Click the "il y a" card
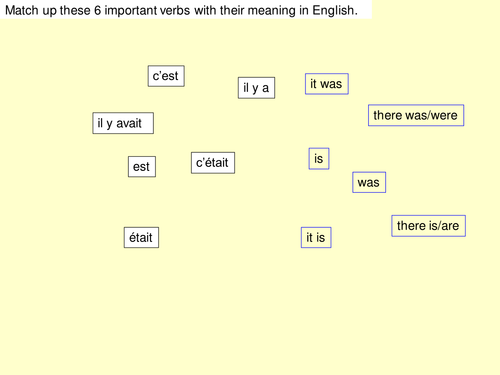Viewport: 500px width, 375px height. [256, 88]
